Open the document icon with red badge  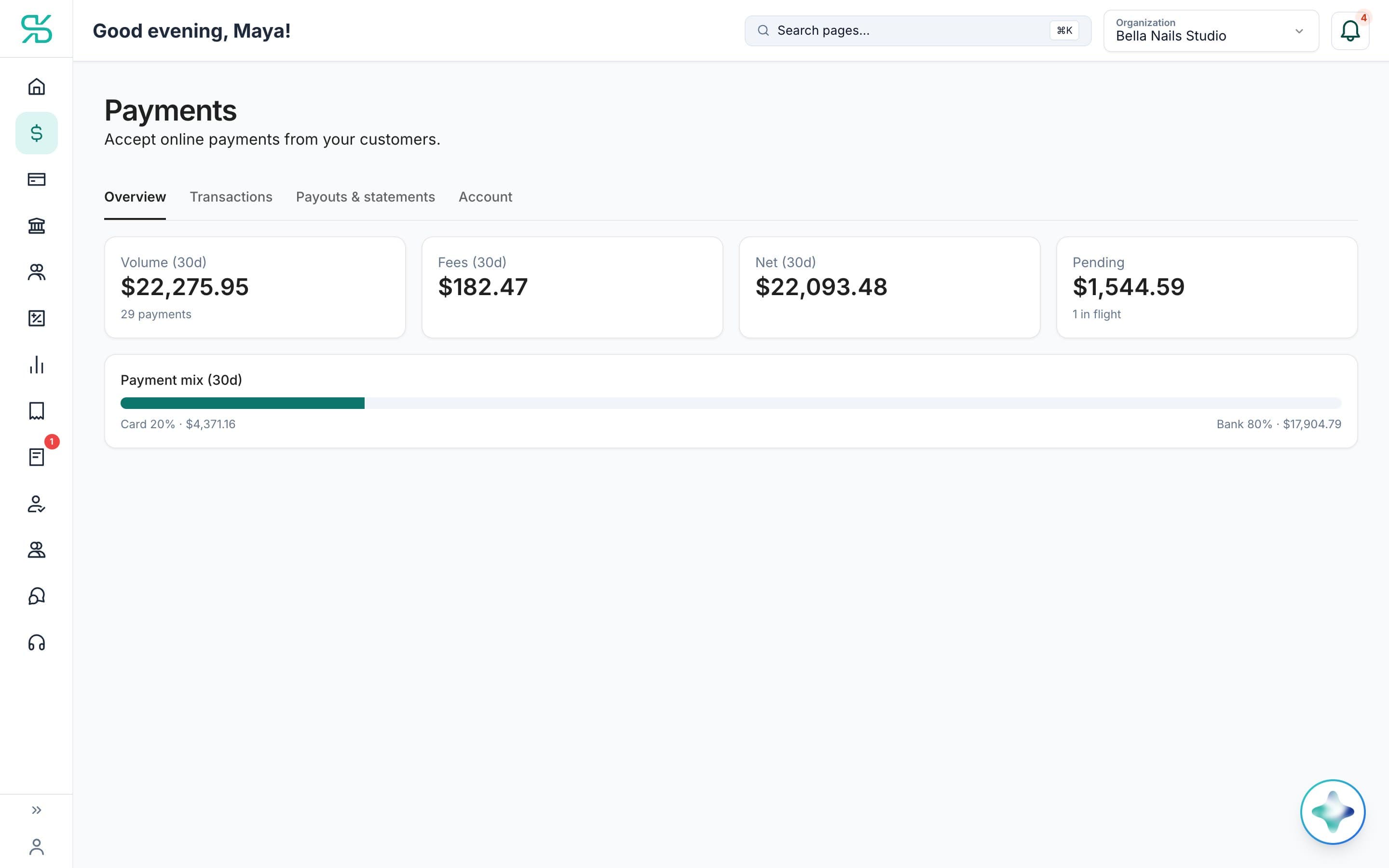36,457
